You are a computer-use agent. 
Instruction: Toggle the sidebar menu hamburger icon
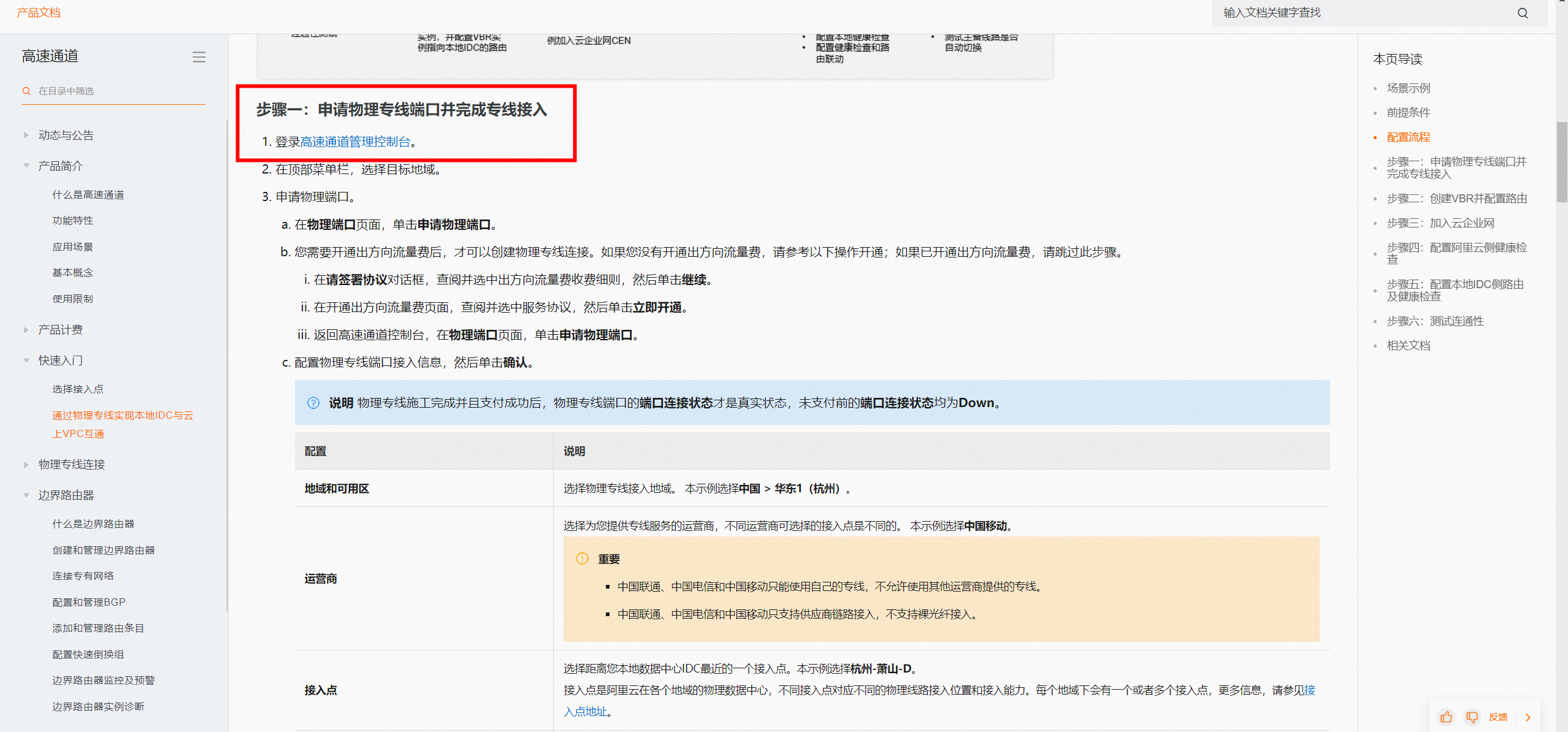tap(199, 57)
